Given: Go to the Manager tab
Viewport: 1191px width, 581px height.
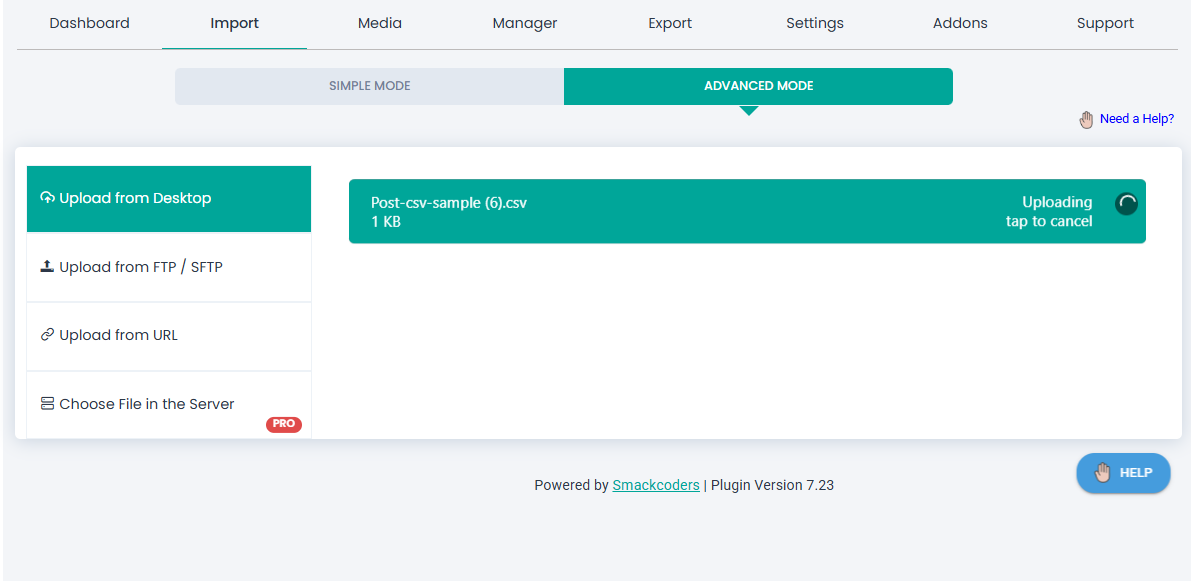Looking at the screenshot, I should [525, 22].
